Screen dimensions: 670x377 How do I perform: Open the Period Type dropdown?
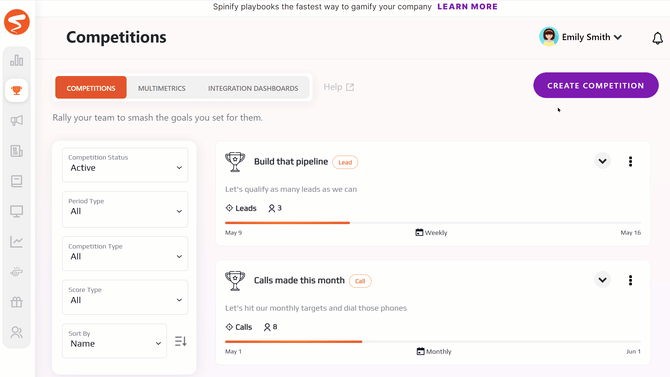[x=125, y=209]
